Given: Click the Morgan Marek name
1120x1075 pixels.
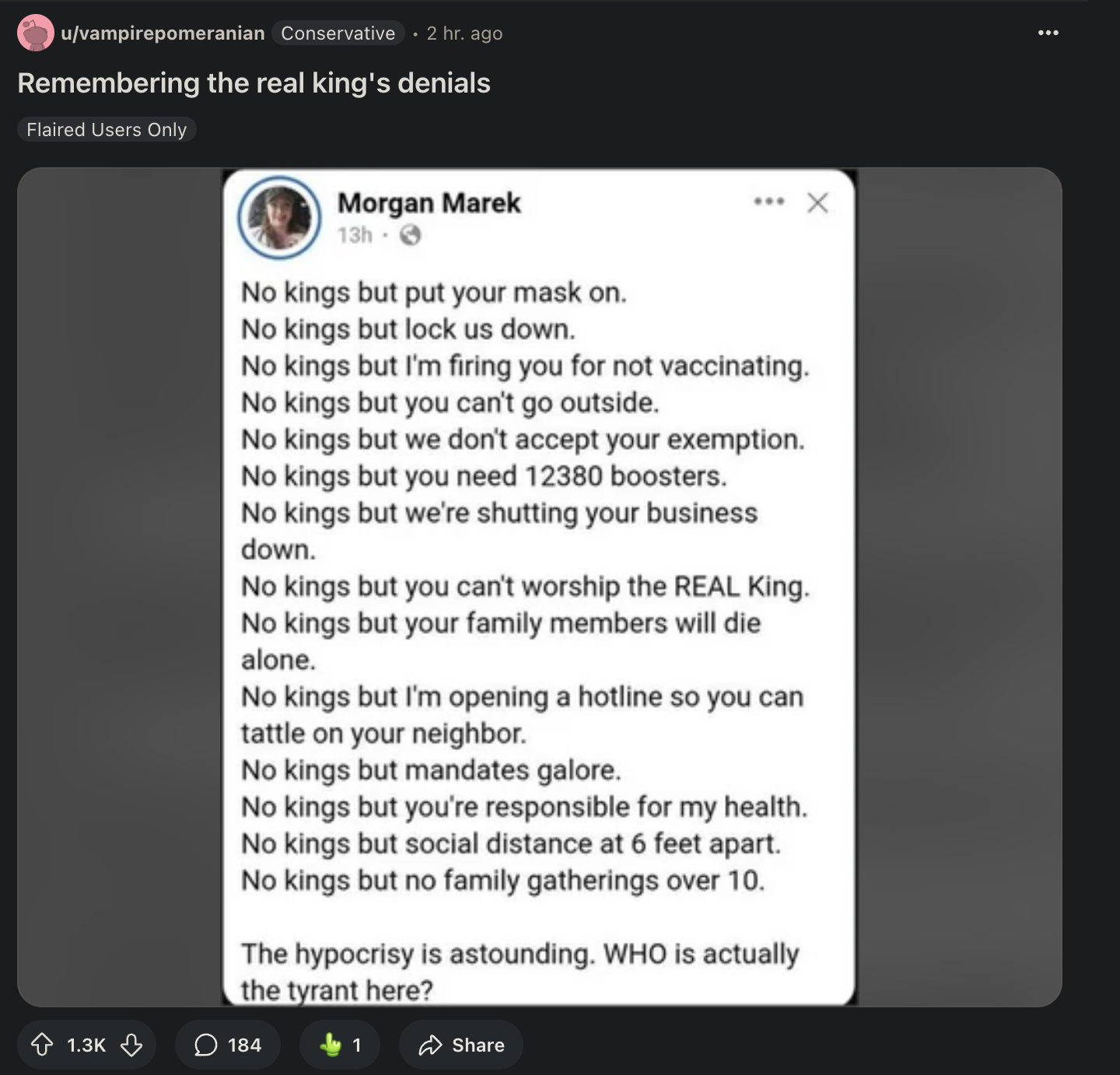Looking at the screenshot, I should coord(429,203).
